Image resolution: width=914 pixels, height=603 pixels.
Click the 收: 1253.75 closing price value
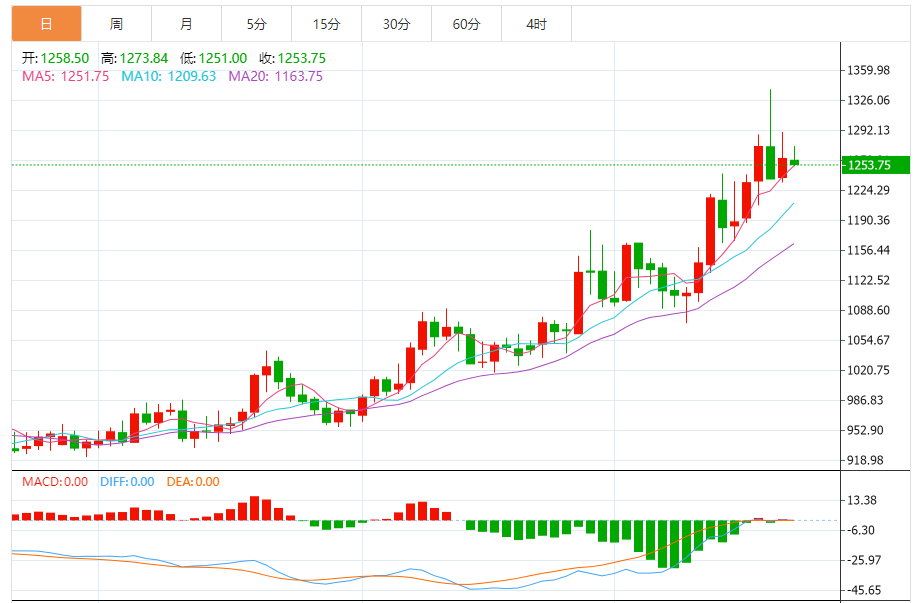coord(291,59)
